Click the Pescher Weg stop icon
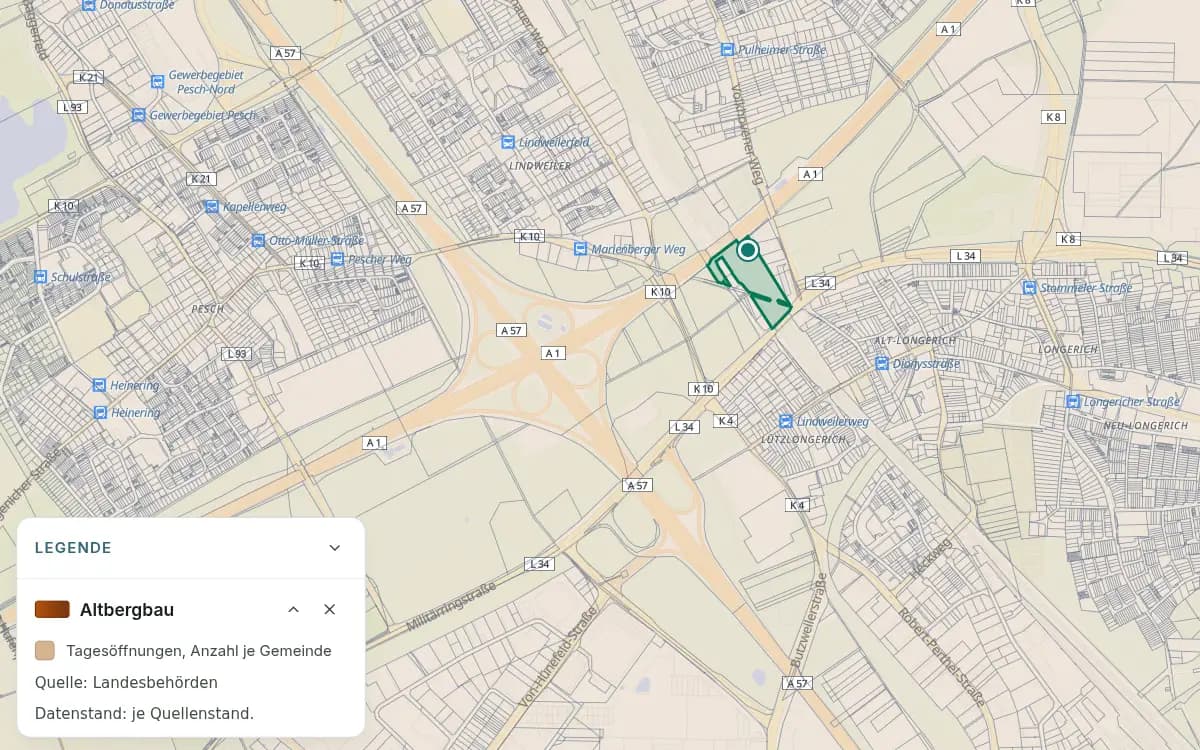The width and height of the screenshot is (1200, 750). tap(337, 259)
